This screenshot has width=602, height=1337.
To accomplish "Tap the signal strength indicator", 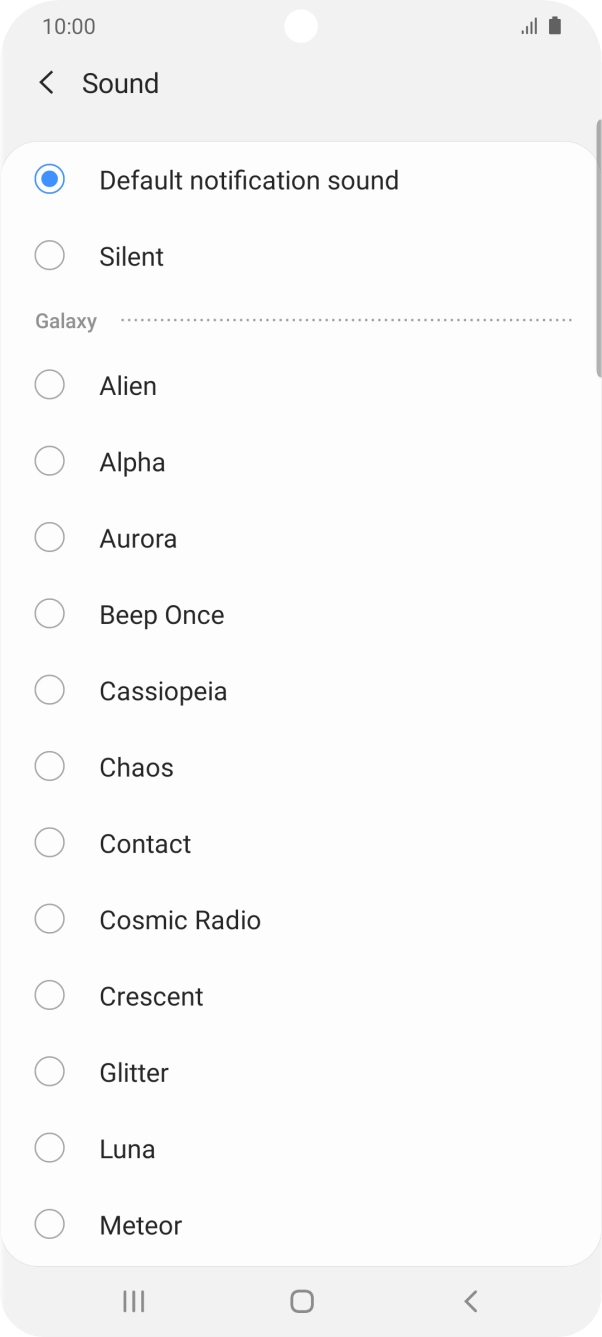I will click(x=530, y=26).
